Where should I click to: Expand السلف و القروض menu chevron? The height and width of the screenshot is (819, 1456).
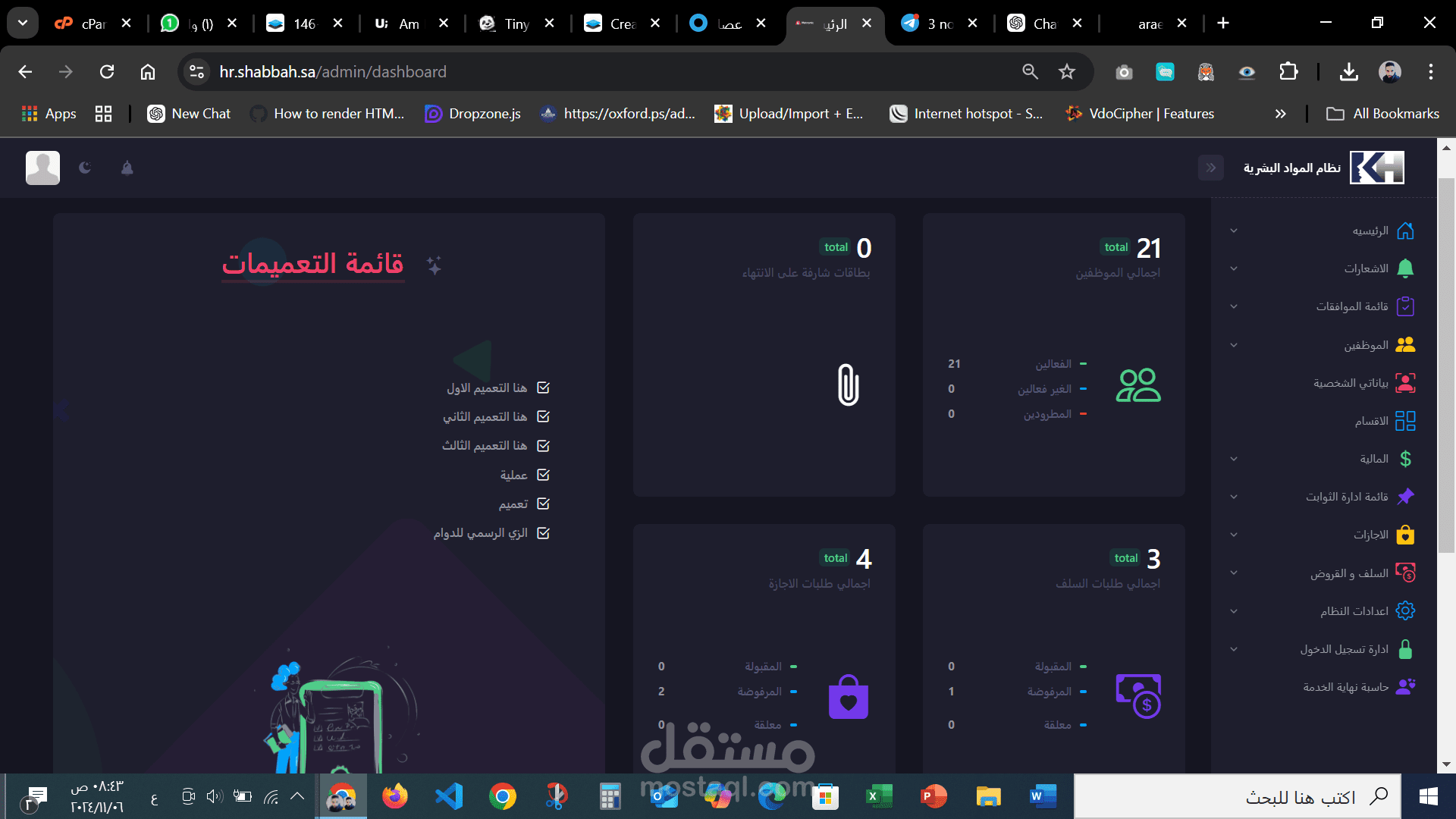click(1234, 573)
